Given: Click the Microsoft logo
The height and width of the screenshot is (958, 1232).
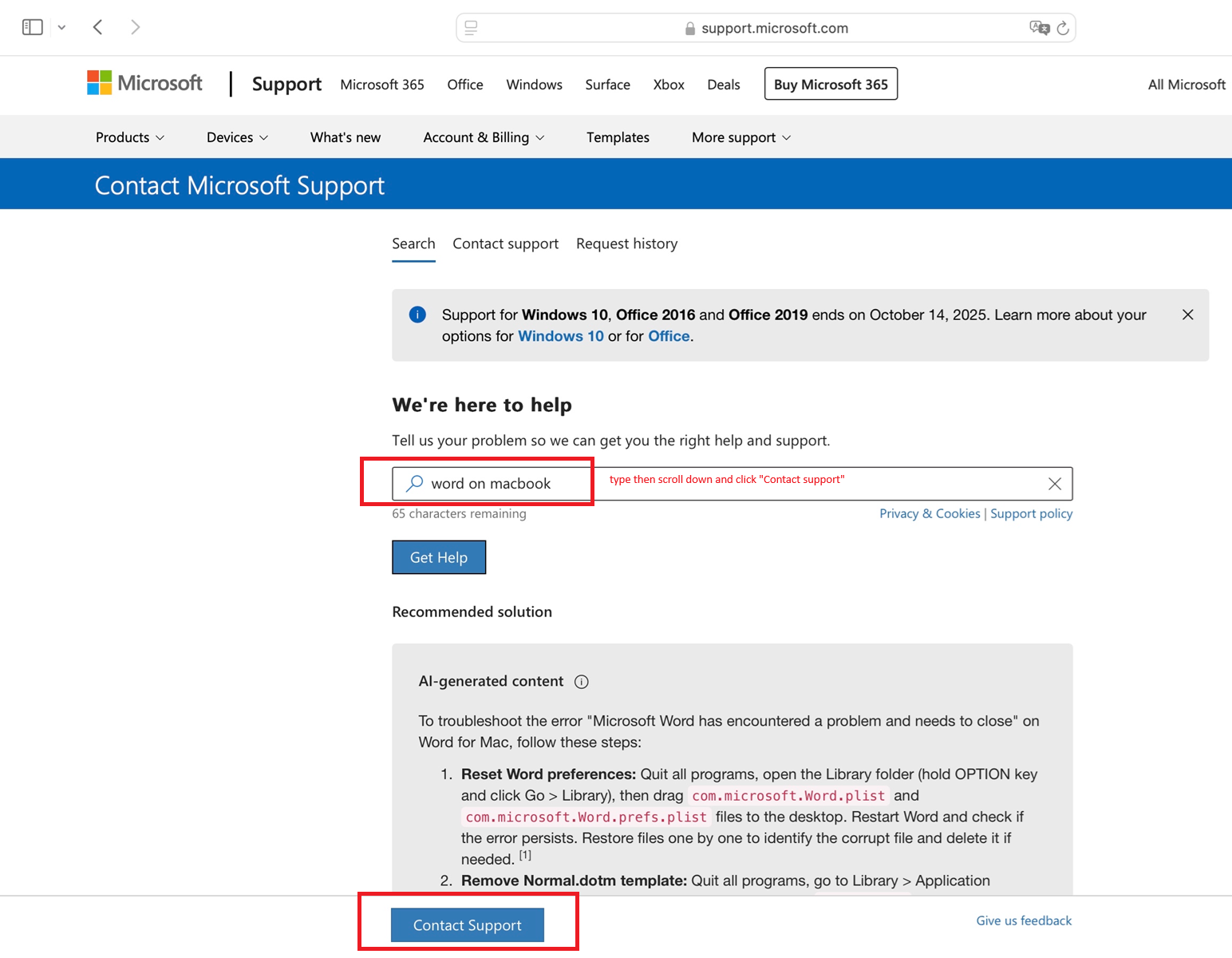Looking at the screenshot, I should click(144, 83).
